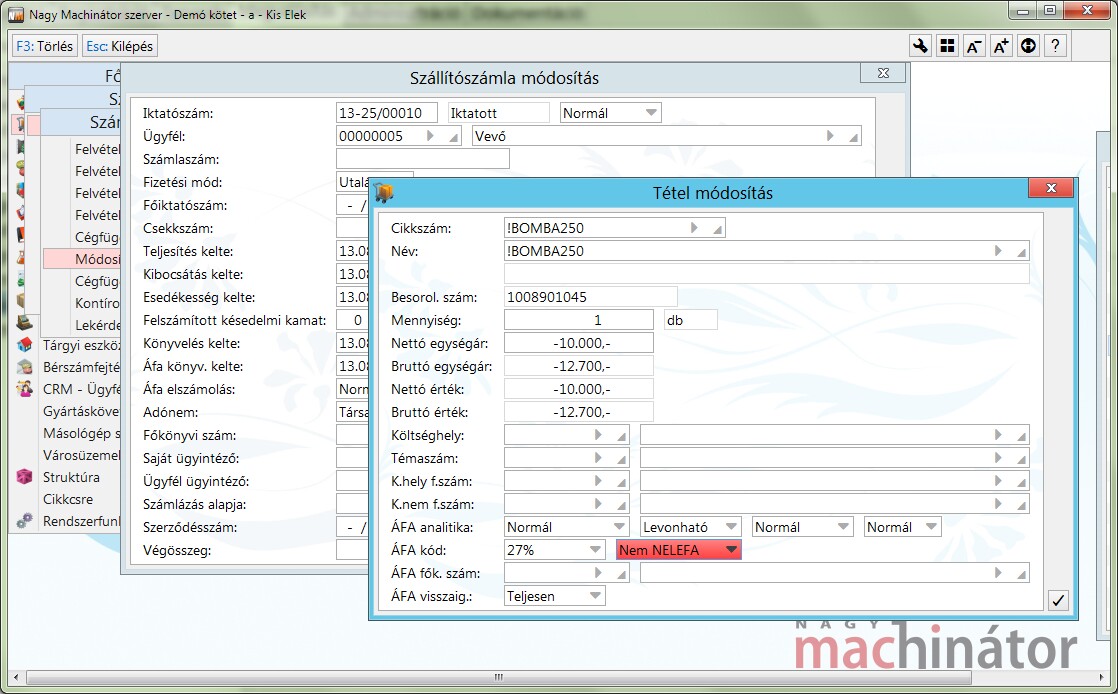This screenshot has height=694, width=1118.
Task: Click the horizontal scrollbar right arrow
Action: click(1102, 677)
